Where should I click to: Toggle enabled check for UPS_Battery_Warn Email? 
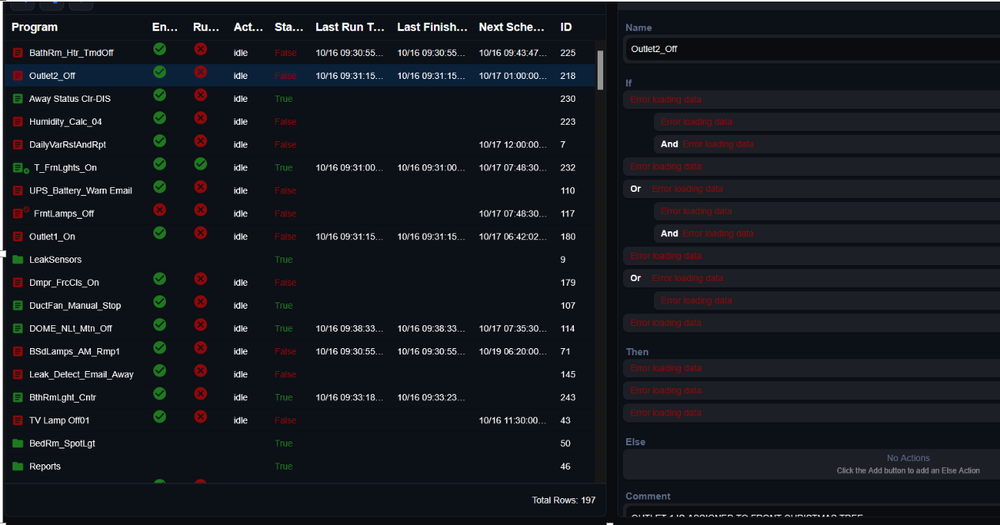[x=159, y=187]
